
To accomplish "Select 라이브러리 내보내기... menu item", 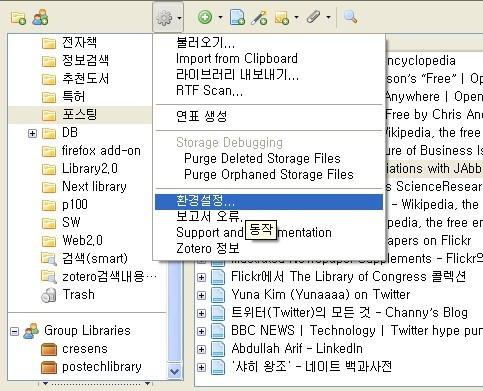I will click(x=269, y=75).
